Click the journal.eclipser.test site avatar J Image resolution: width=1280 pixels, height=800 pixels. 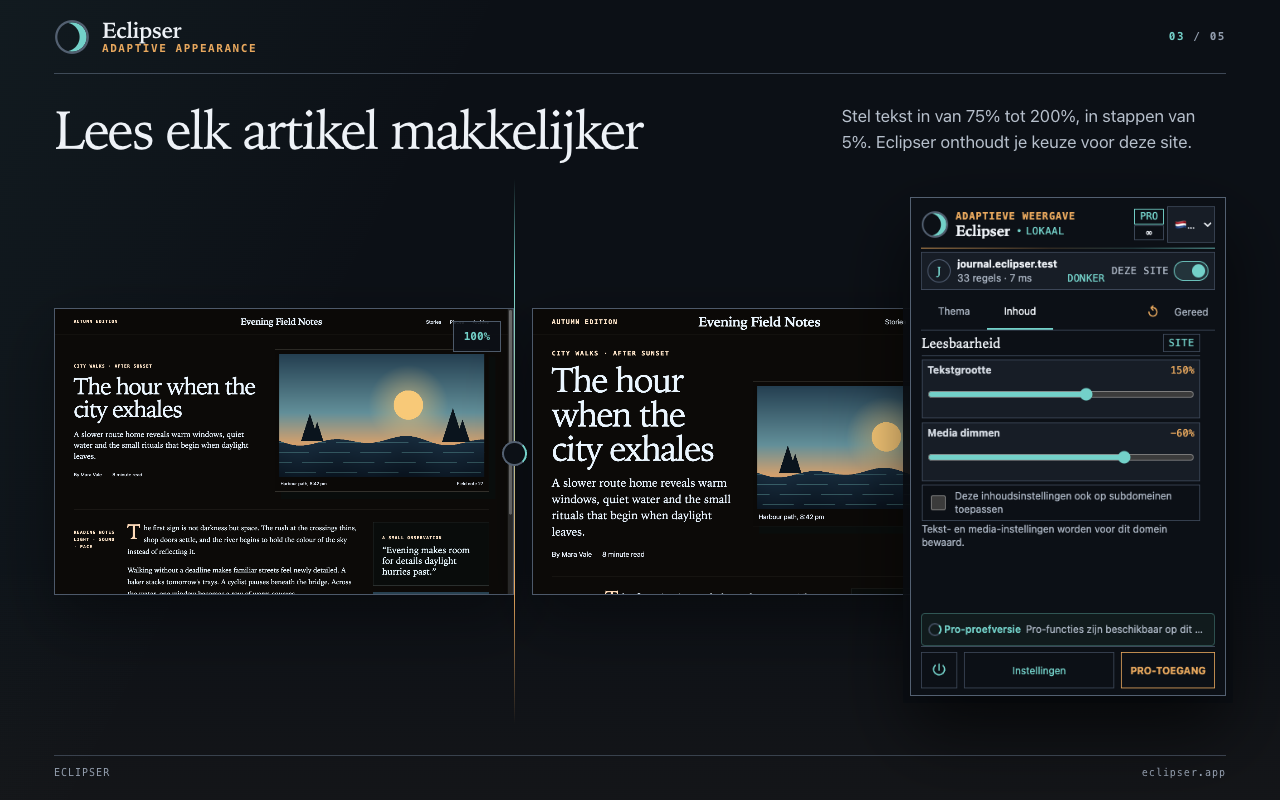pos(939,271)
